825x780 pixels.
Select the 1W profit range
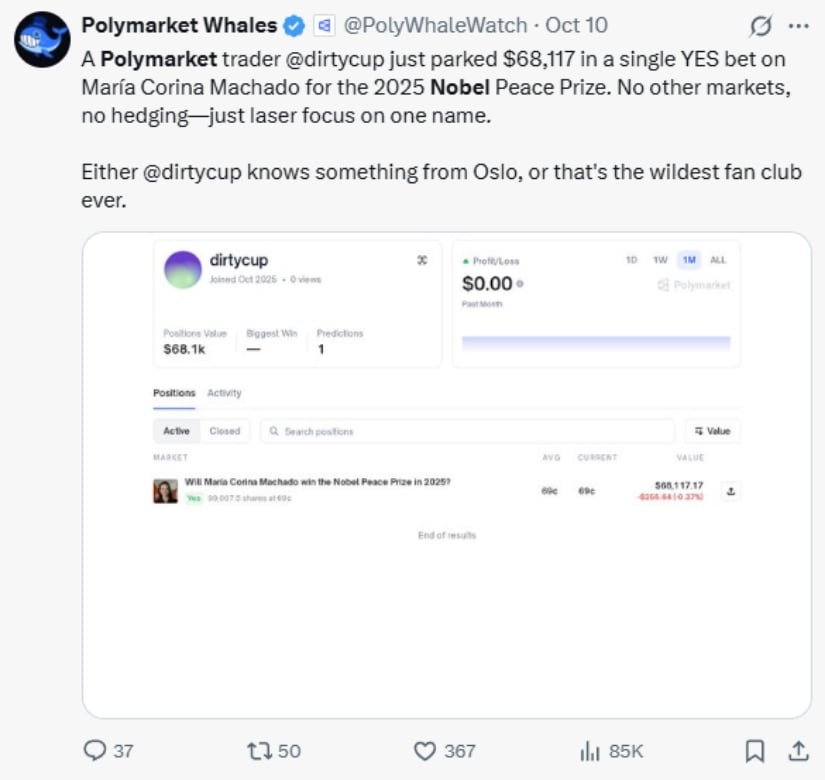tap(660, 260)
